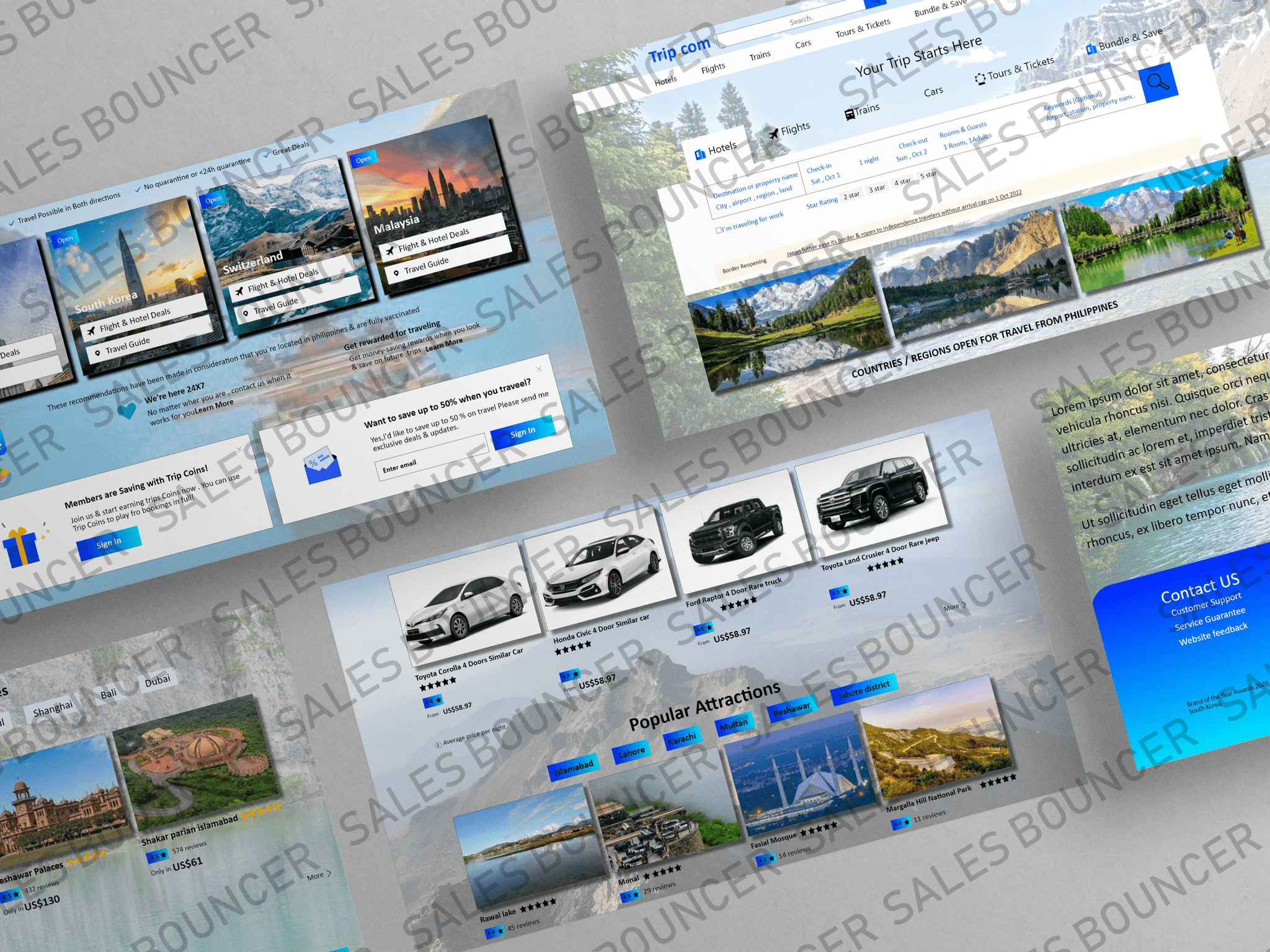1270x952 pixels.
Task: Open the Bundle & Save search tab
Action: tap(1124, 40)
